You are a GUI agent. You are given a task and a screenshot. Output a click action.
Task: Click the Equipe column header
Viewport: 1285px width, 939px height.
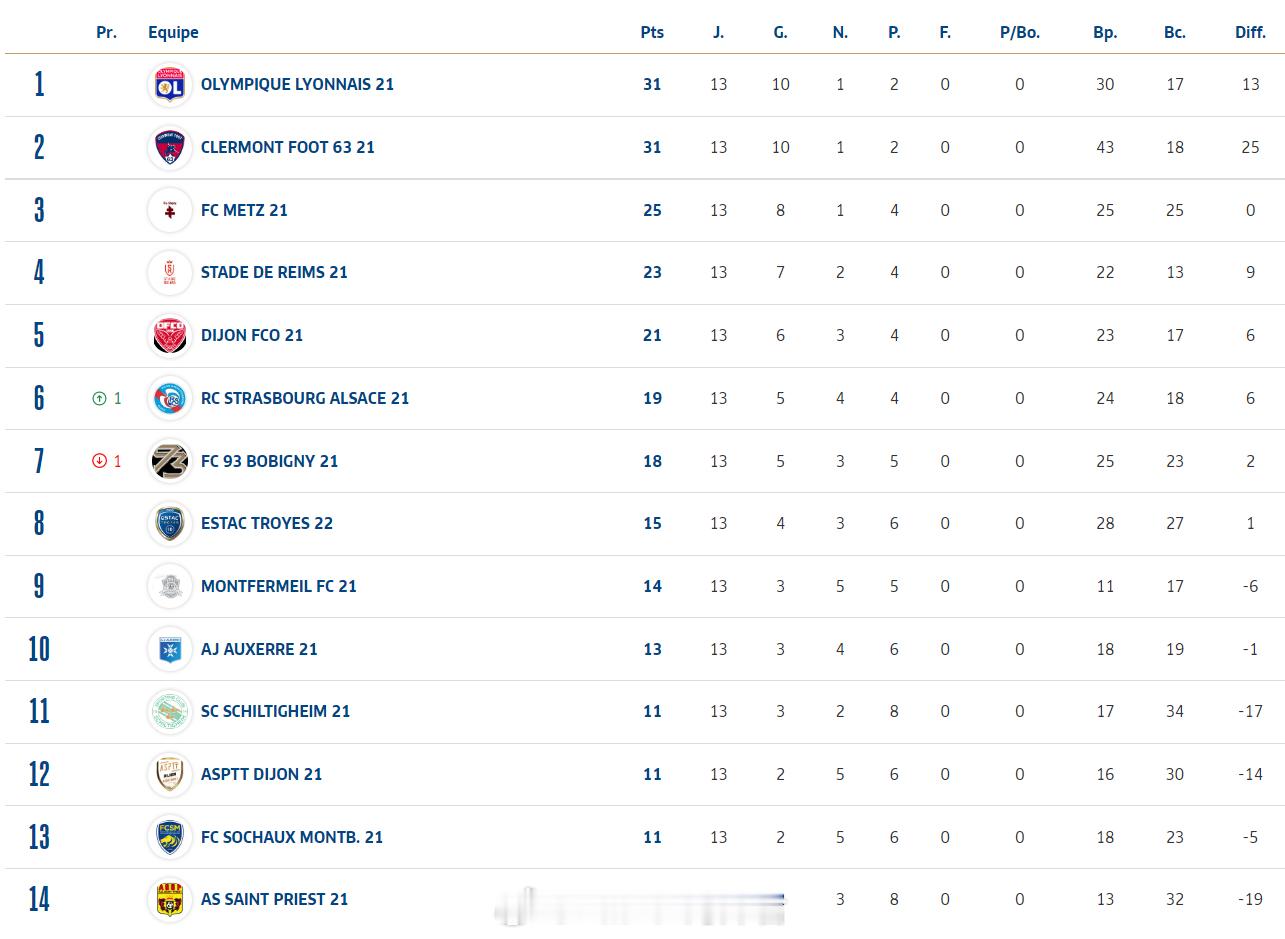[173, 32]
